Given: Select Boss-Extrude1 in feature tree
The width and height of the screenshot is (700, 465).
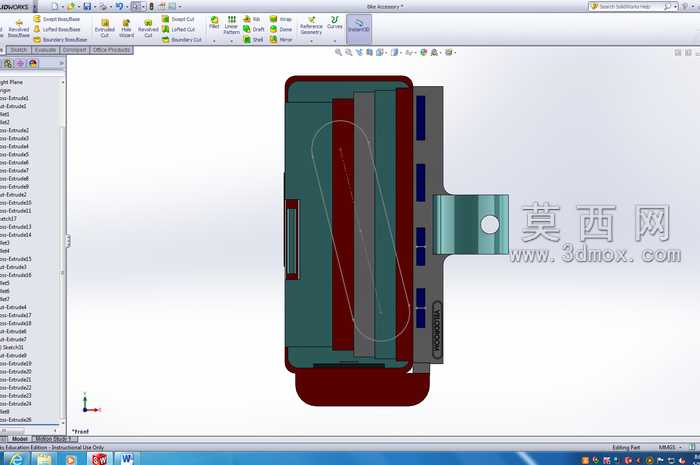Looking at the screenshot, I should click(x=14, y=98).
